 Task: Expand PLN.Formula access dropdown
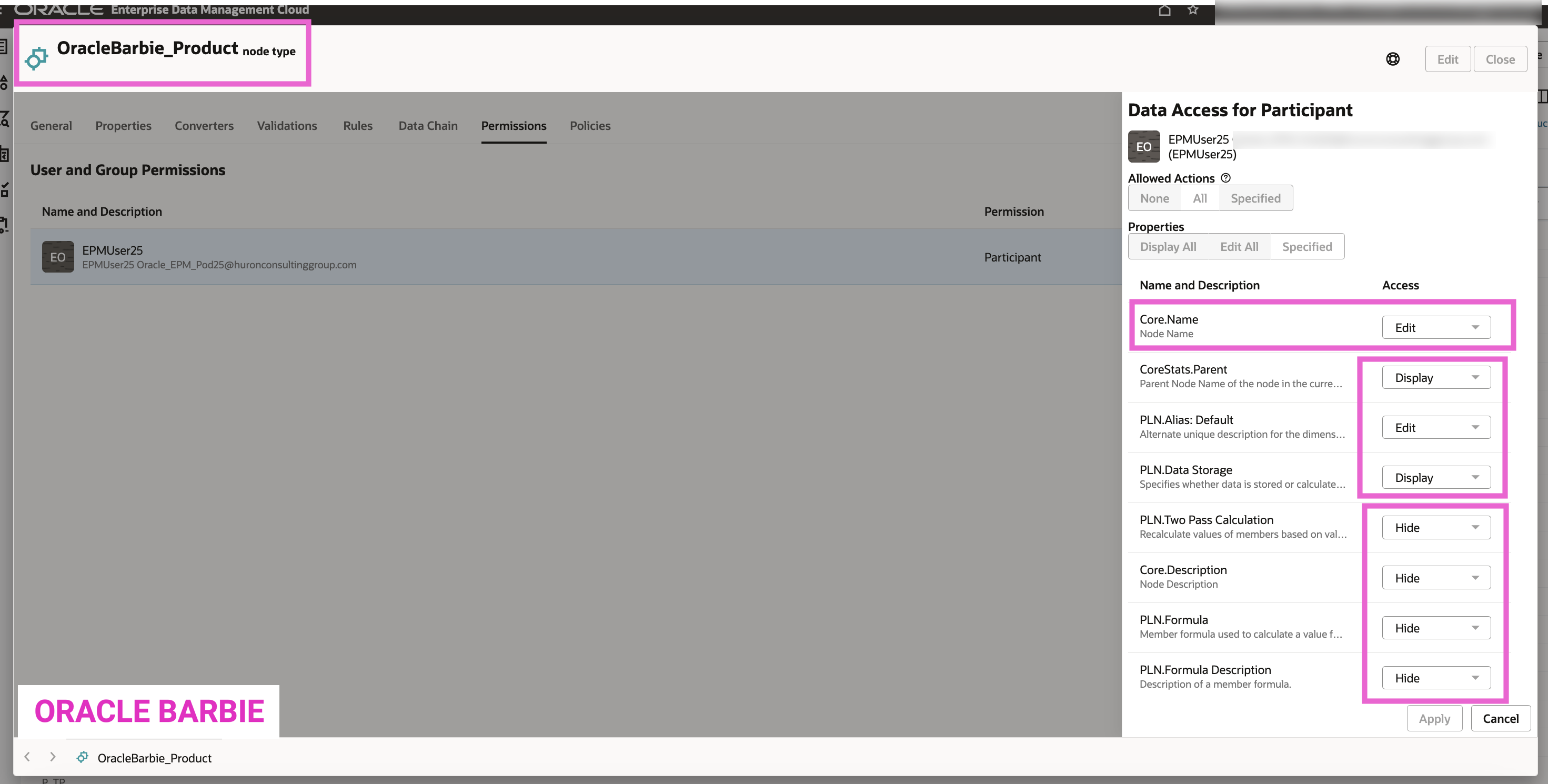[x=1435, y=628]
